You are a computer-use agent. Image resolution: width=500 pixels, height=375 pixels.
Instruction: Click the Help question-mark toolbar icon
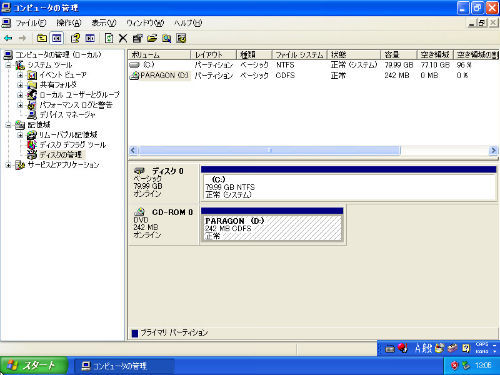[x=75, y=38]
